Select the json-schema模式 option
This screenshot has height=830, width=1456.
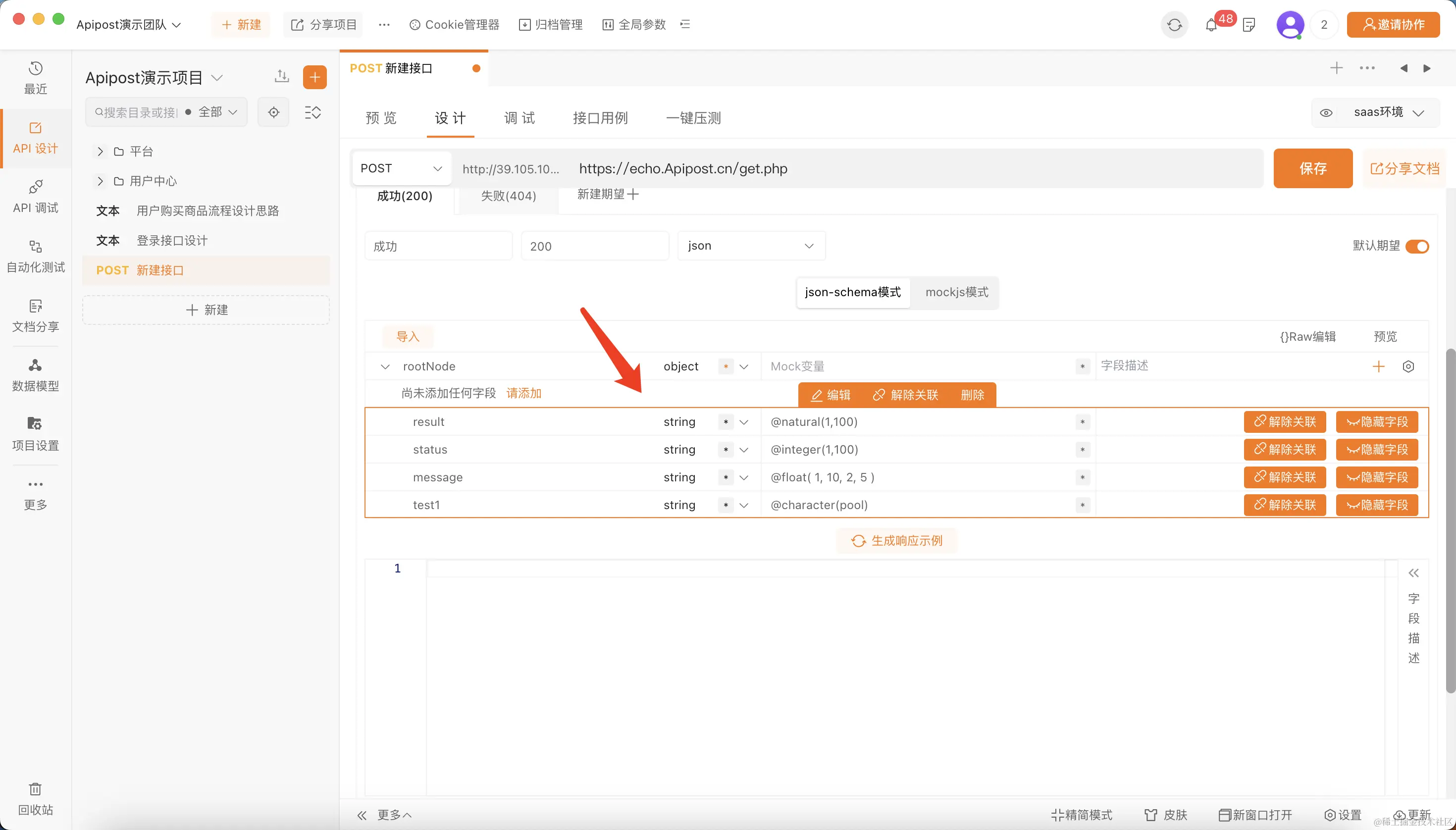(x=853, y=293)
